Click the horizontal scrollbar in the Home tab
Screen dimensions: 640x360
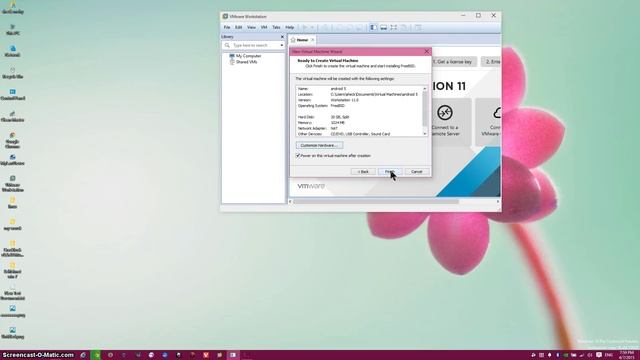point(376,201)
